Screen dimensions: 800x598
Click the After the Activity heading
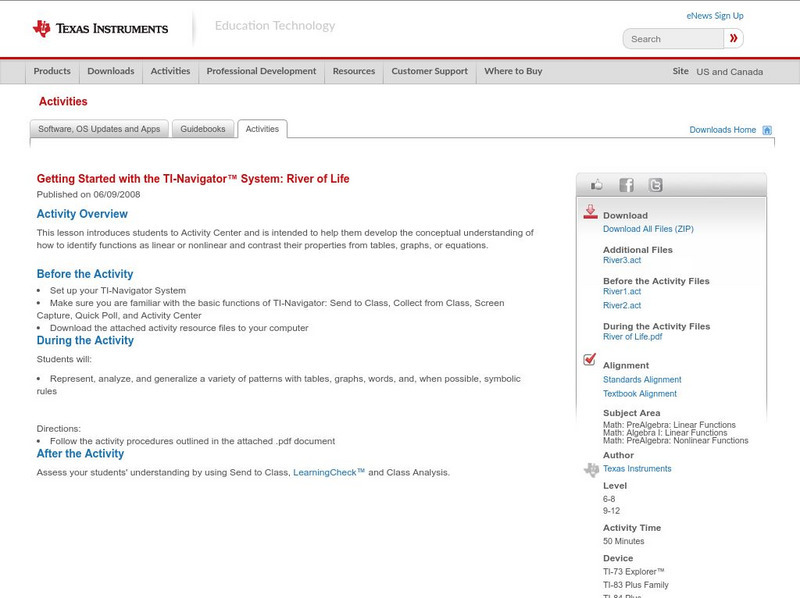[80, 454]
